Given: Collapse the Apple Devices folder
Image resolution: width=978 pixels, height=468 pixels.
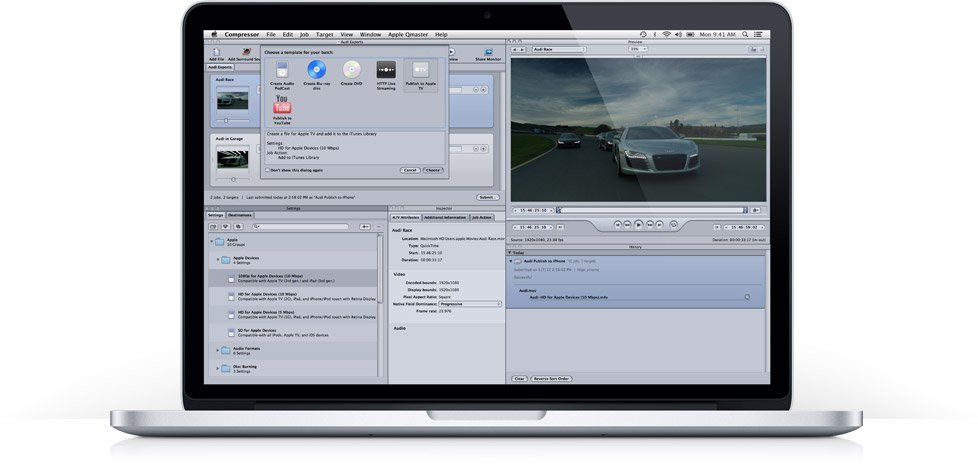Looking at the screenshot, I should pyautogui.click(x=218, y=260).
